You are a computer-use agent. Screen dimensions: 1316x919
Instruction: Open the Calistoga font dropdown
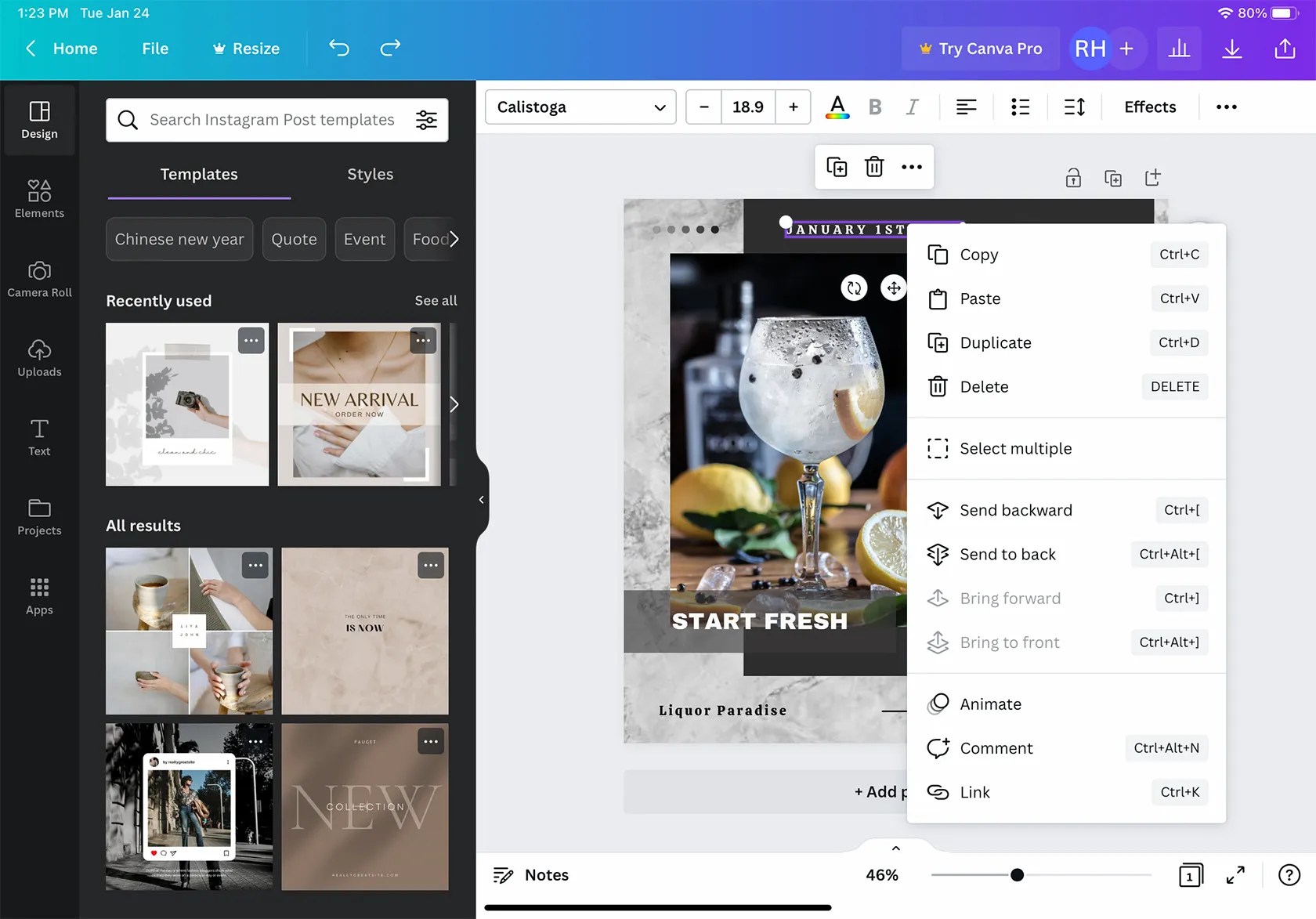(x=580, y=107)
